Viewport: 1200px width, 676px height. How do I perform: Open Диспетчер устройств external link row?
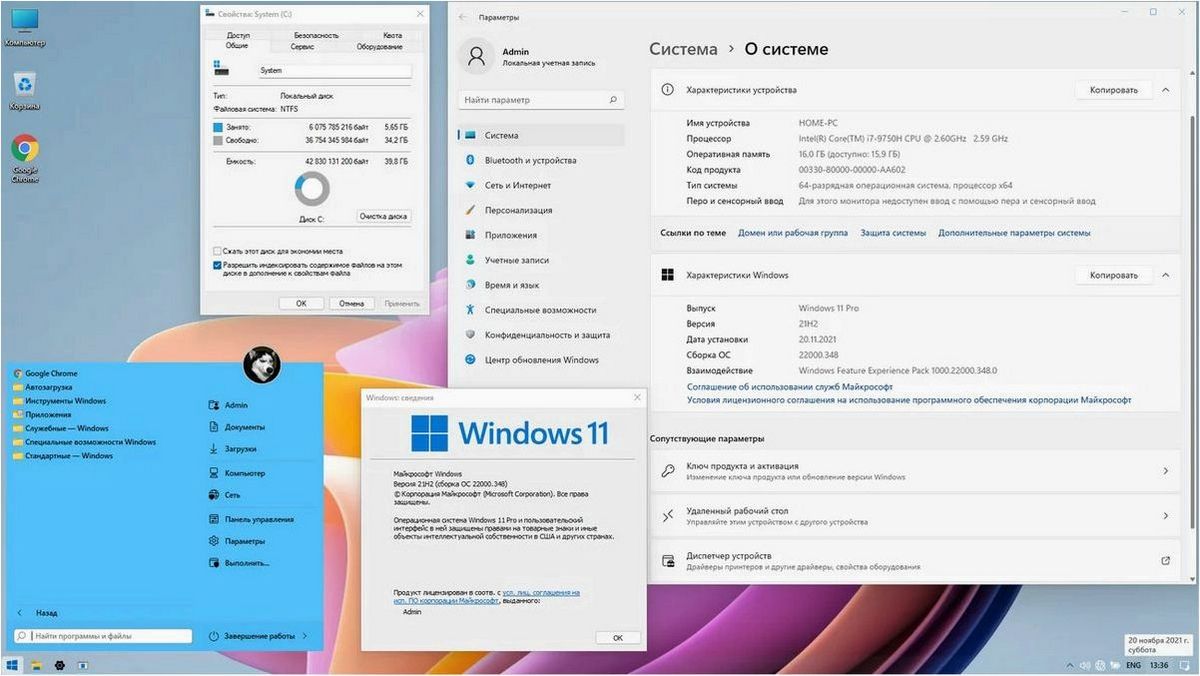[915, 561]
